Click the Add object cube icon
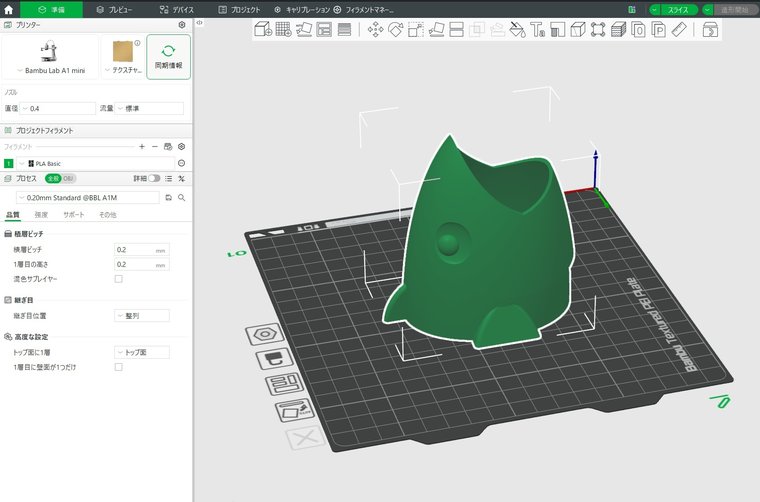This screenshot has height=502, width=760. click(263, 30)
